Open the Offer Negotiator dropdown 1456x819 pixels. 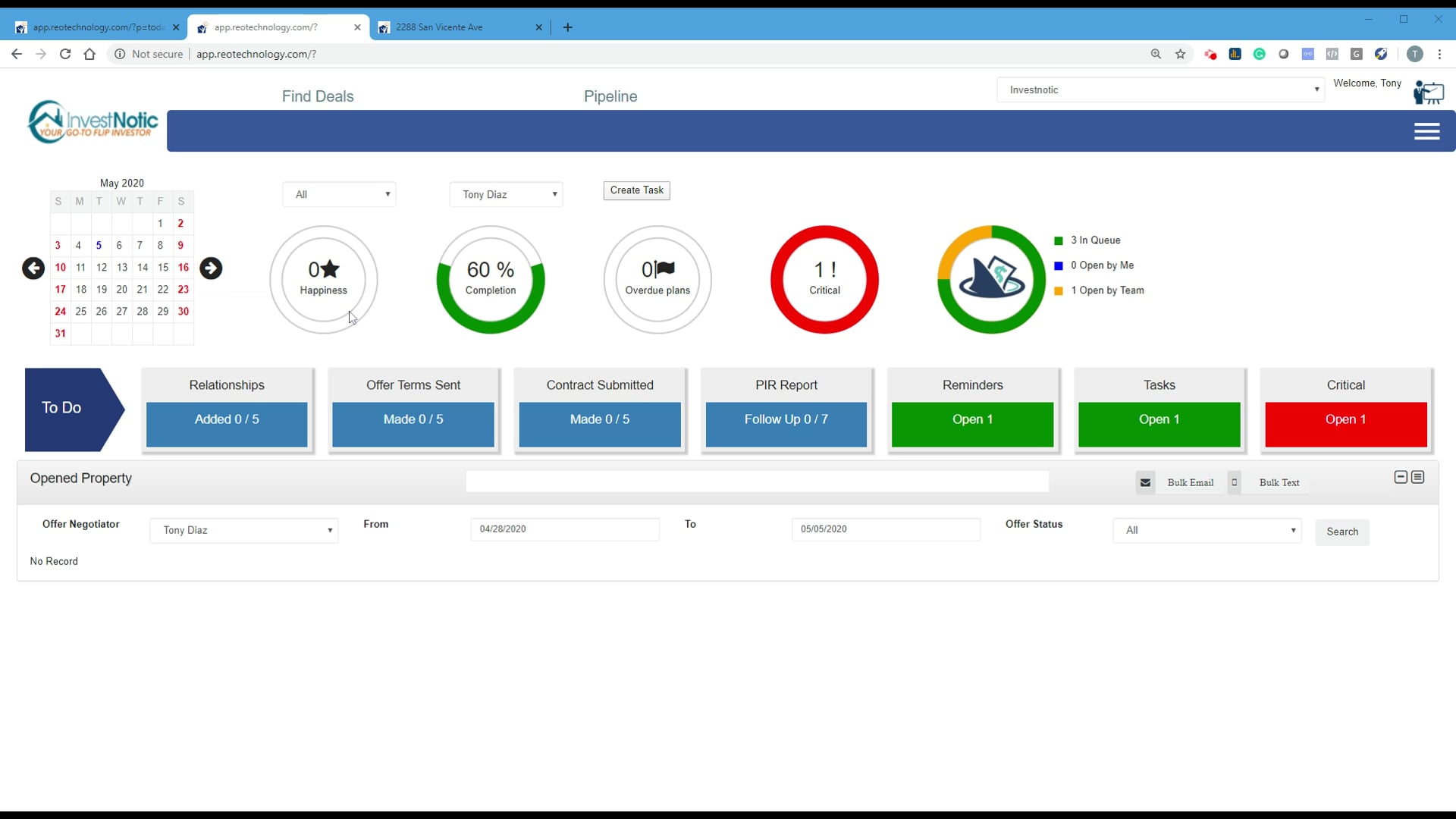[x=243, y=530]
